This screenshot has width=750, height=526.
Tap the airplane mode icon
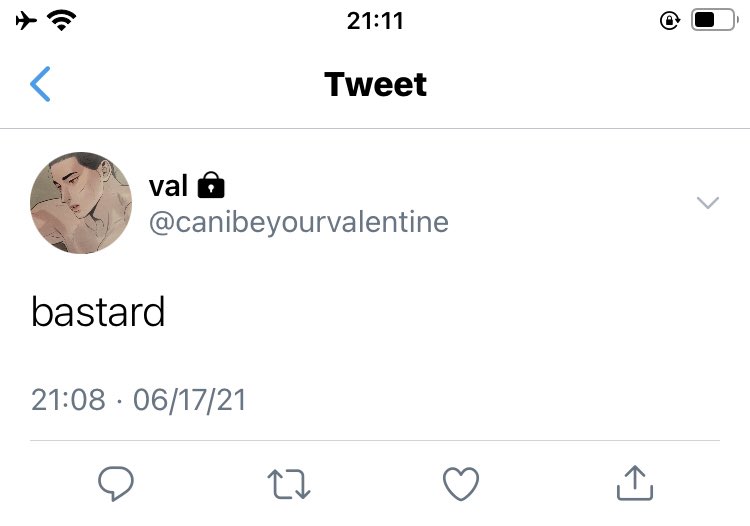tap(26, 21)
